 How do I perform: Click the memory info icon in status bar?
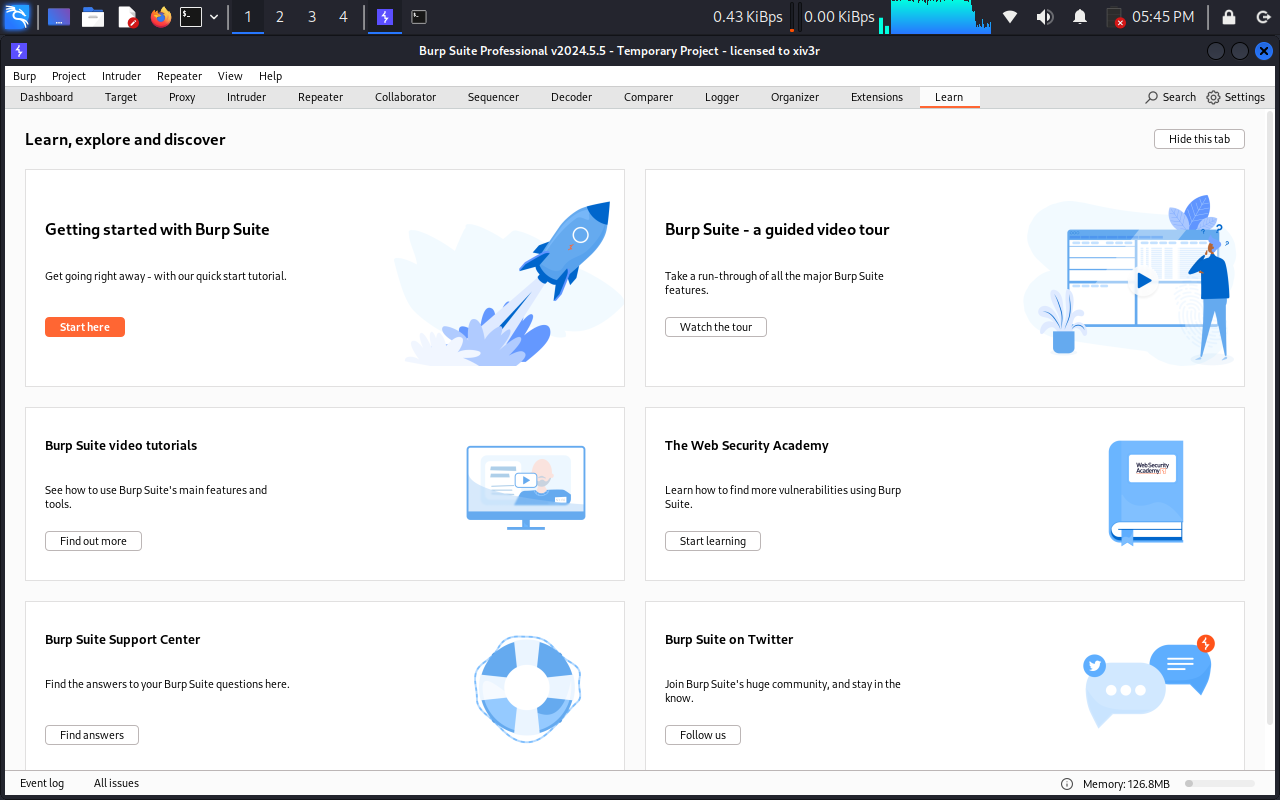coord(1066,784)
